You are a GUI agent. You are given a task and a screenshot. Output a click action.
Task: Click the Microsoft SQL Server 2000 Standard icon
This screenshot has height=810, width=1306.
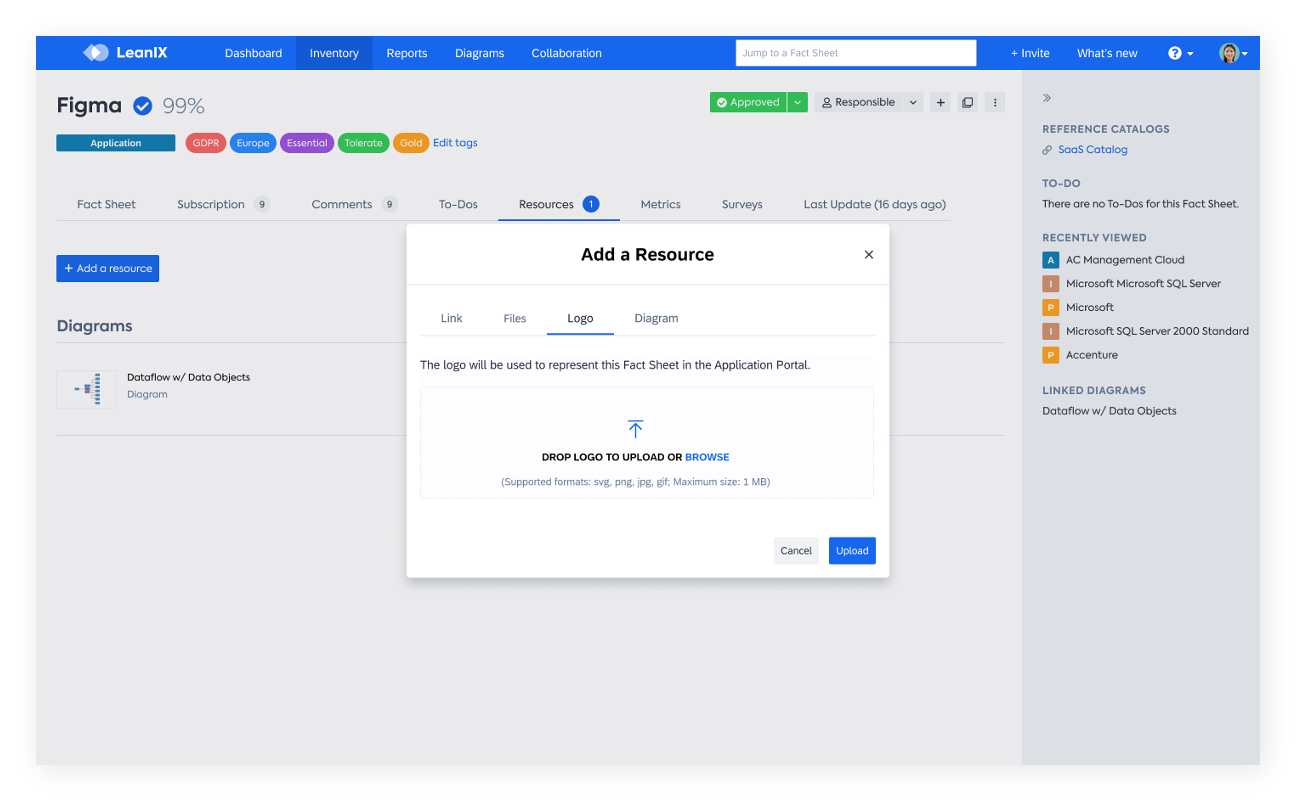coord(1050,331)
